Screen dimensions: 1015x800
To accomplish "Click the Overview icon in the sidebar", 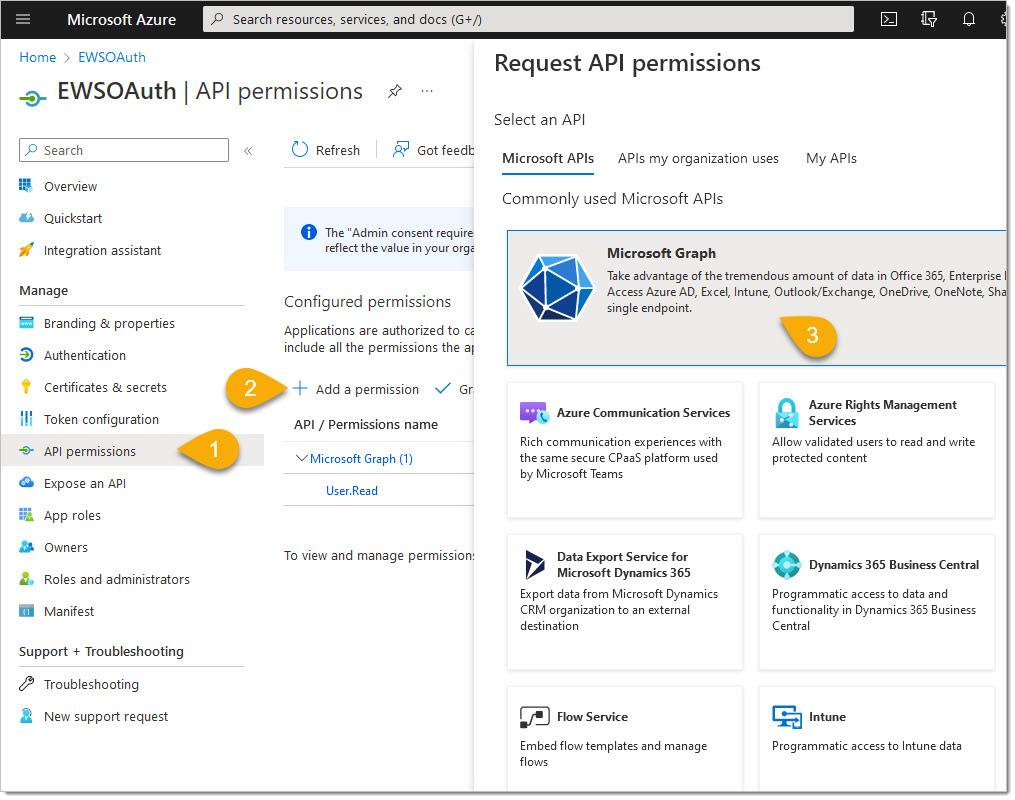I will [x=26, y=186].
